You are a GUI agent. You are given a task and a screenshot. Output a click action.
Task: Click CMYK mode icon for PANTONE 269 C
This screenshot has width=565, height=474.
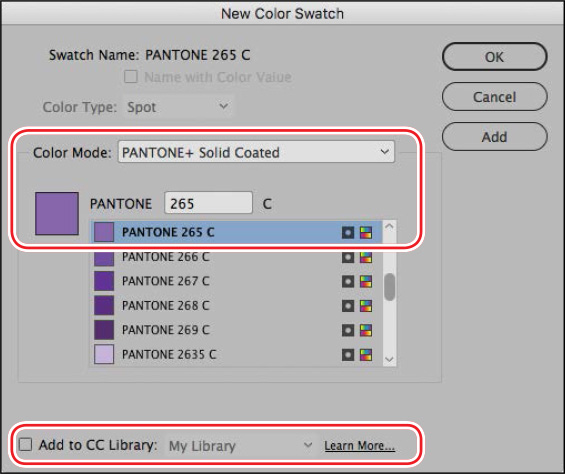click(x=366, y=330)
